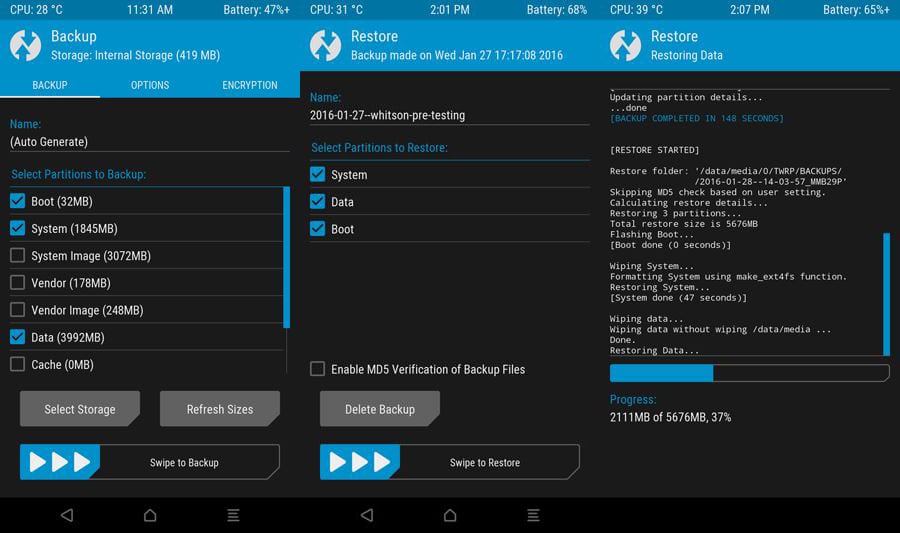Enable Vendor (178MB) checkbox
The height and width of the screenshot is (533, 900).
(x=18, y=282)
